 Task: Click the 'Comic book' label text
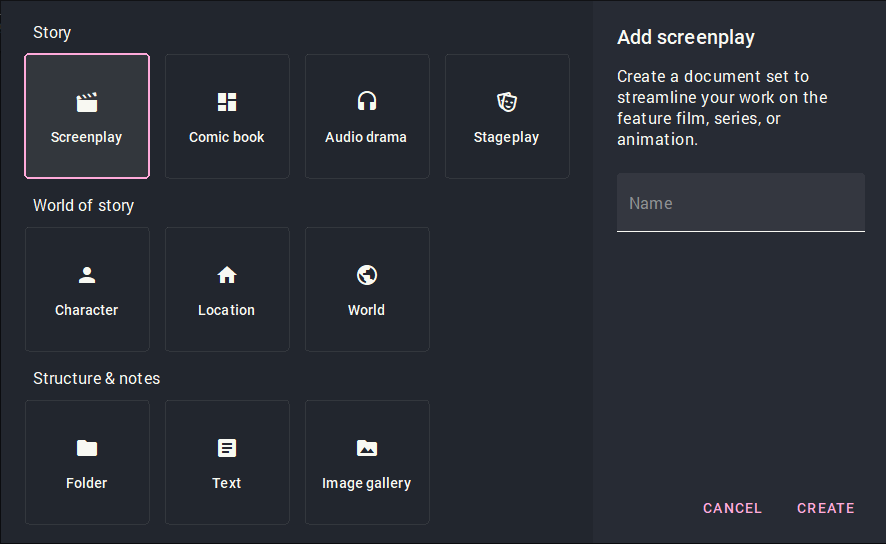[x=227, y=137]
